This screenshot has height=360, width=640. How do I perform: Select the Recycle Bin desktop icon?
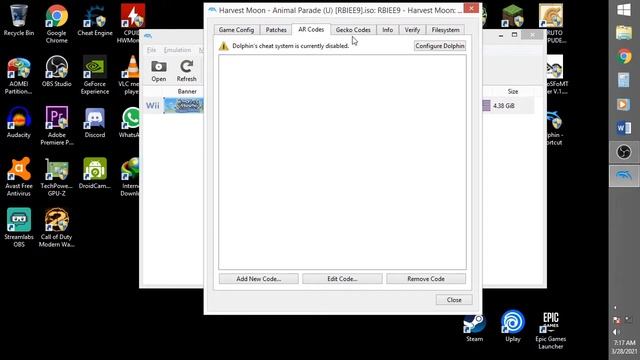[x=19, y=20]
